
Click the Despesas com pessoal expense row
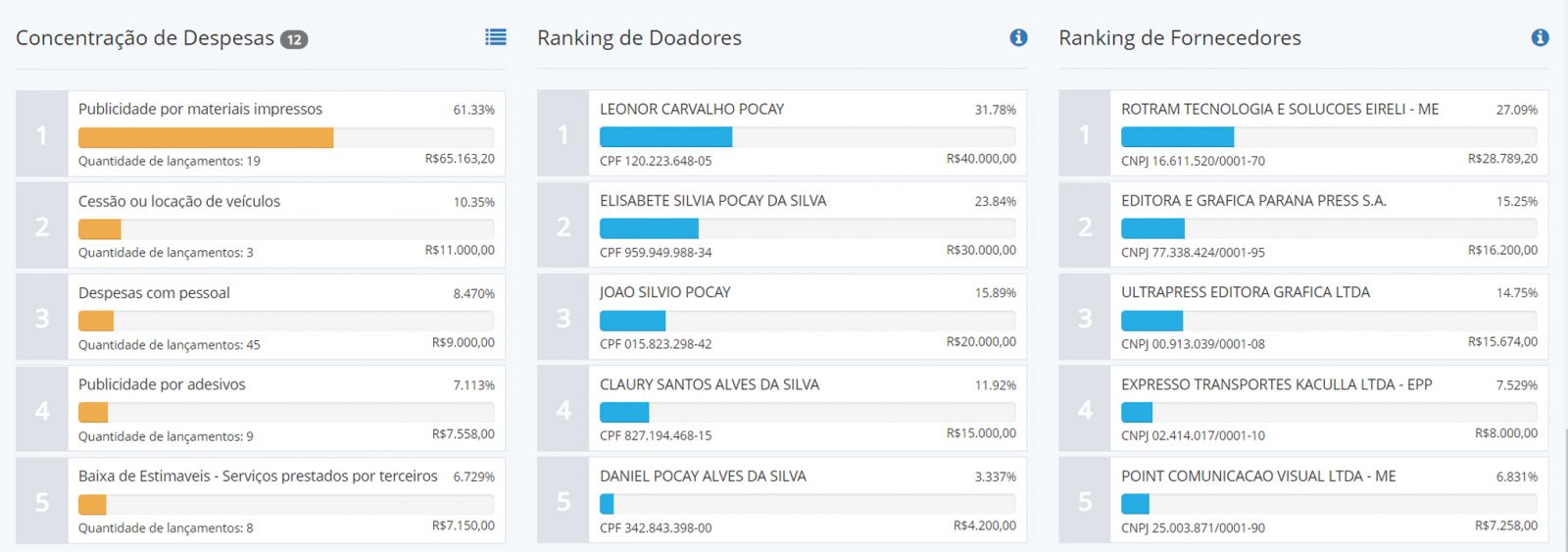[x=154, y=293]
